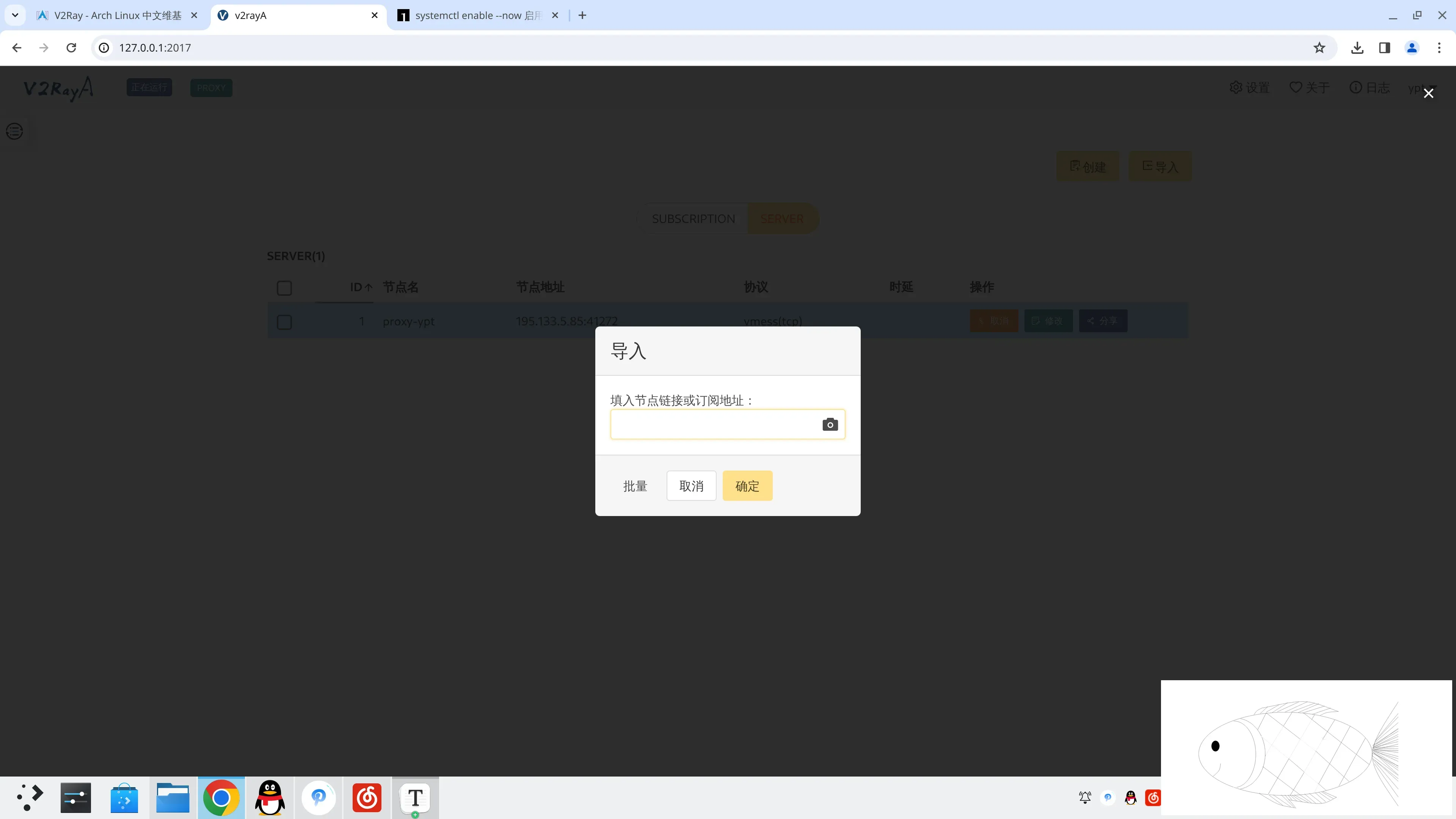Check the proxy-ypt row checkbox
Screen dimensions: 1456x819
pyautogui.click(x=284, y=322)
